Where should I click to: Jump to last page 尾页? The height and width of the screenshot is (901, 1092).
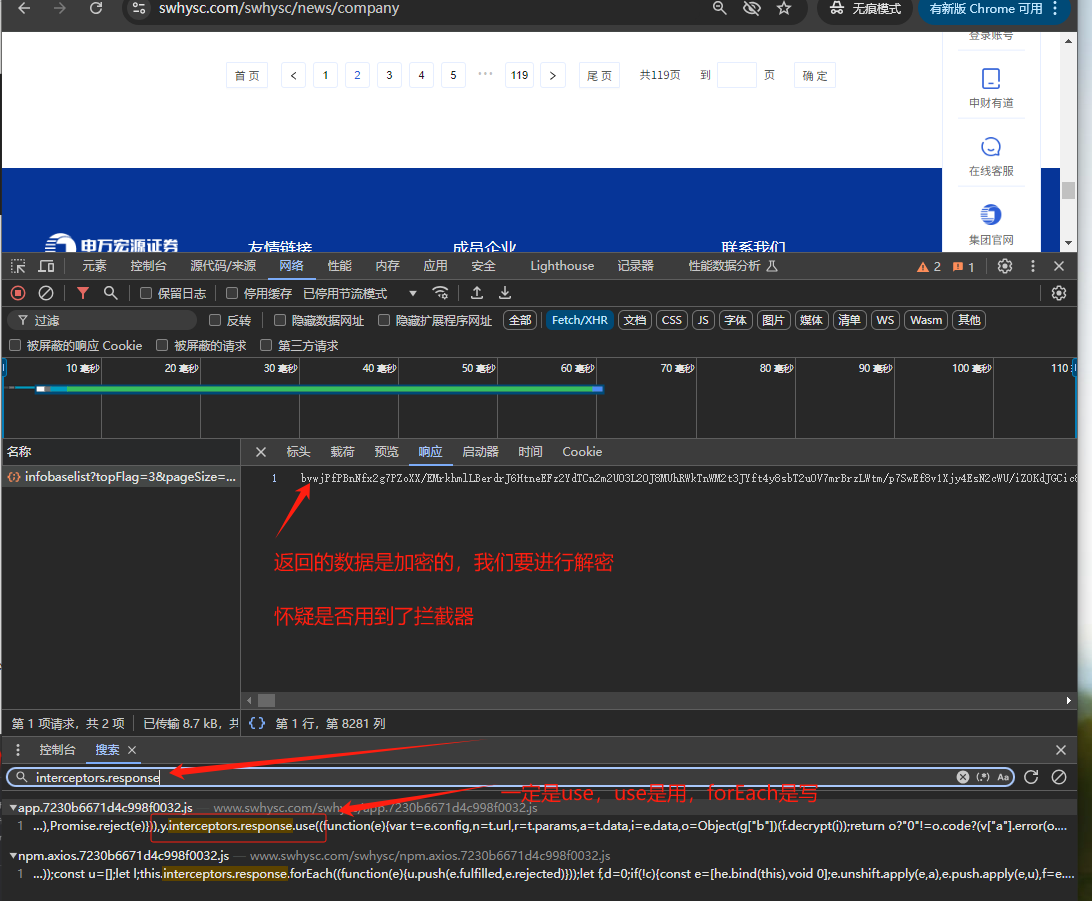point(599,75)
